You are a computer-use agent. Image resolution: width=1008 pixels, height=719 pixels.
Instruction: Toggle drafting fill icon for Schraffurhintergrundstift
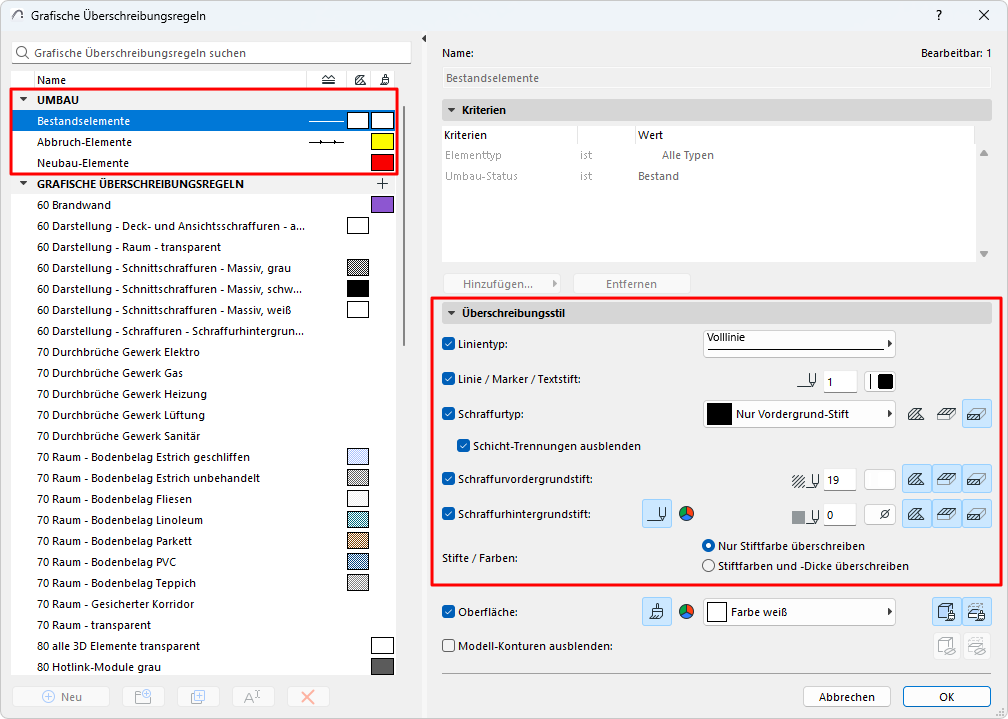pyautogui.click(x=976, y=514)
